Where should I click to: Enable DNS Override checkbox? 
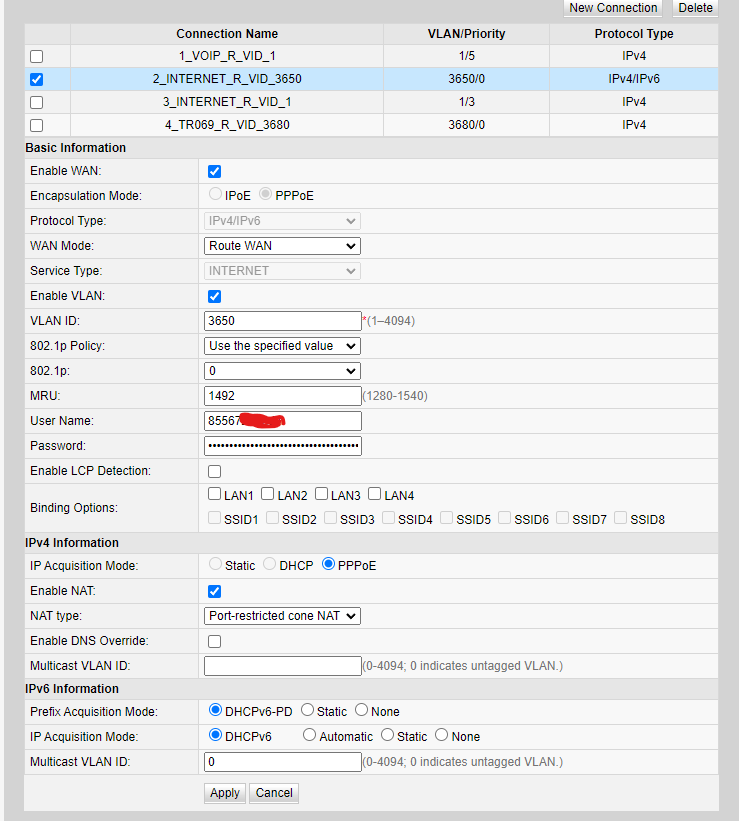(x=214, y=641)
